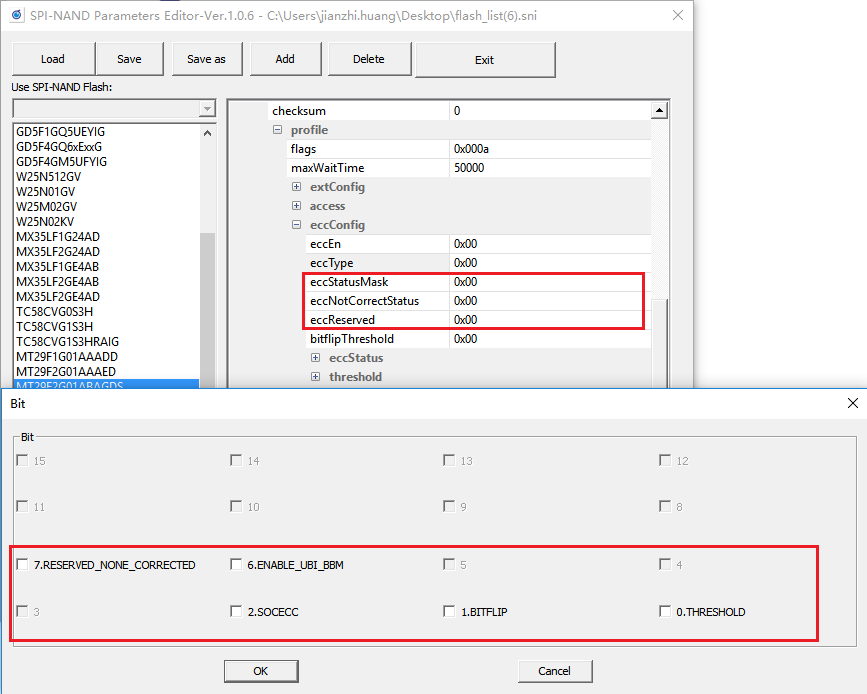
Task: Toggle the 6.ENABLE_UBI_BBM checkbox
Action: click(237, 565)
